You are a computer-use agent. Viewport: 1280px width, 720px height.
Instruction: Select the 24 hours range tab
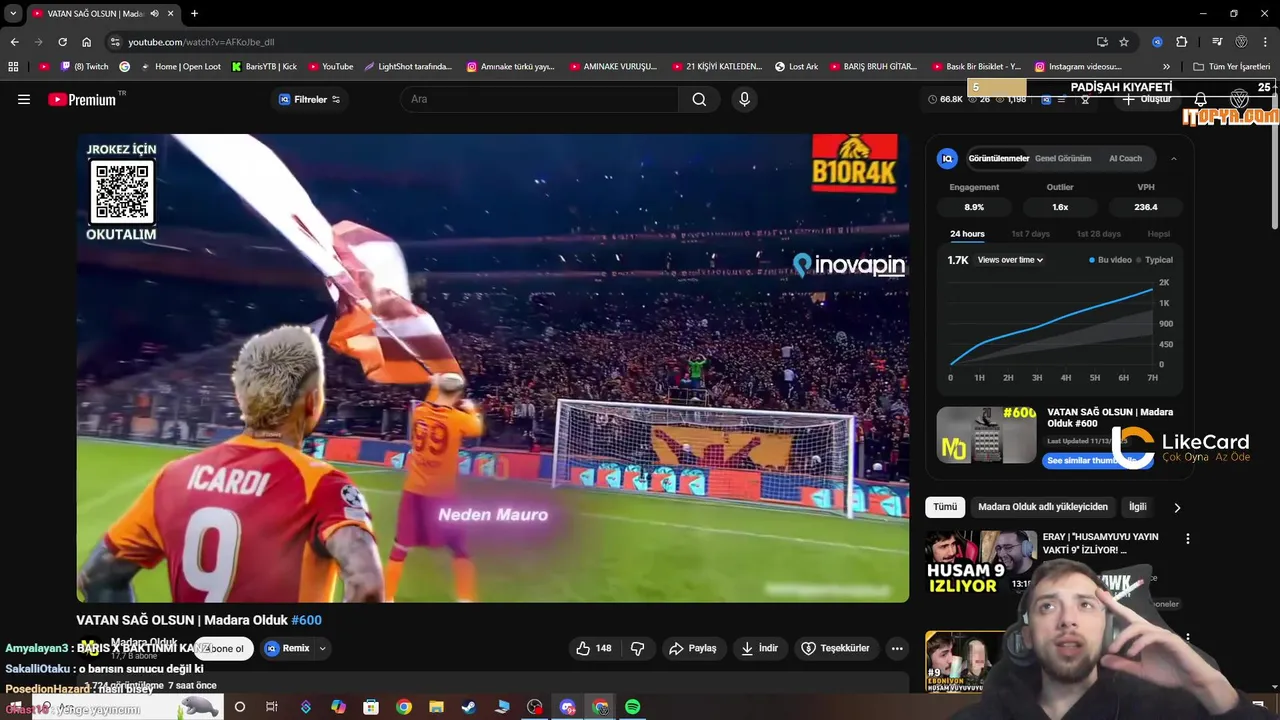(x=967, y=234)
